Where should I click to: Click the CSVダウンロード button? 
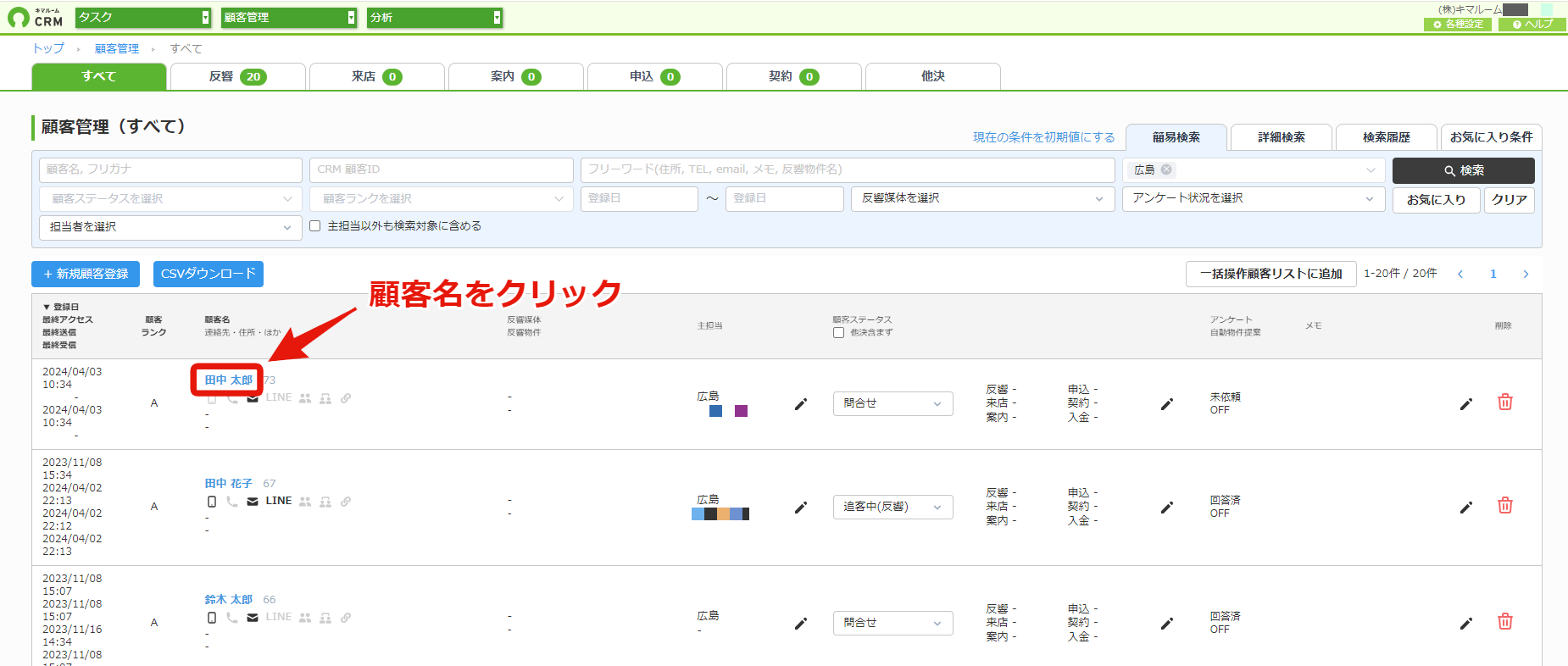click(x=208, y=274)
